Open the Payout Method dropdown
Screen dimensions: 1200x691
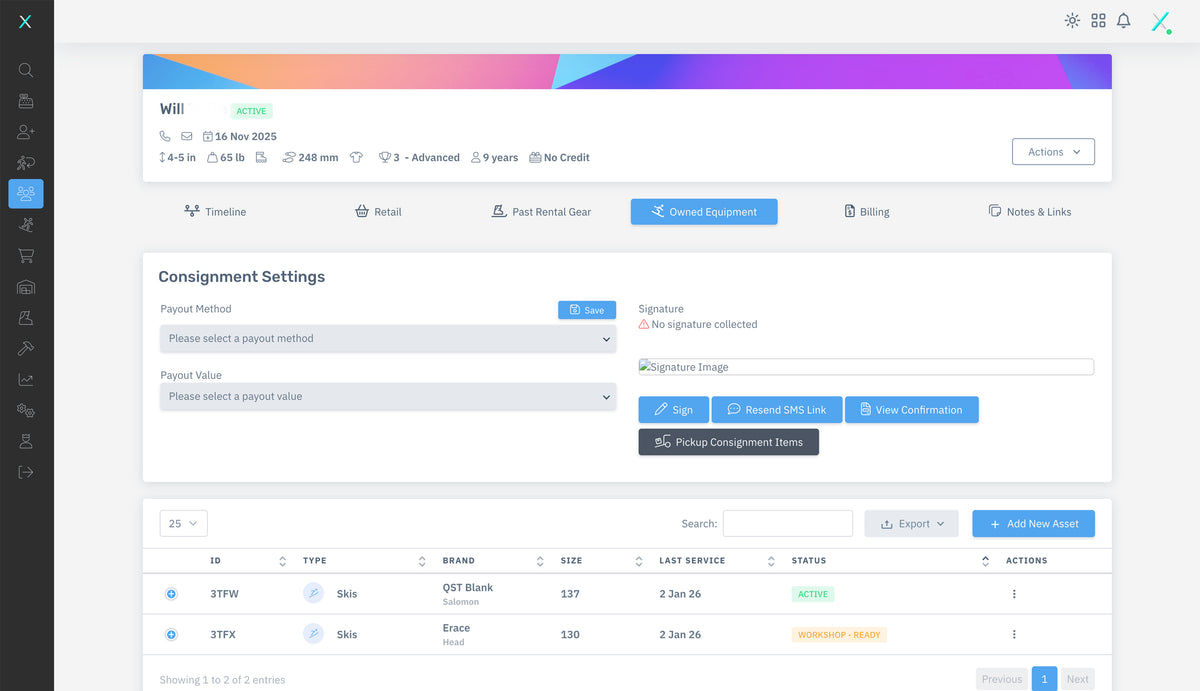tap(388, 339)
